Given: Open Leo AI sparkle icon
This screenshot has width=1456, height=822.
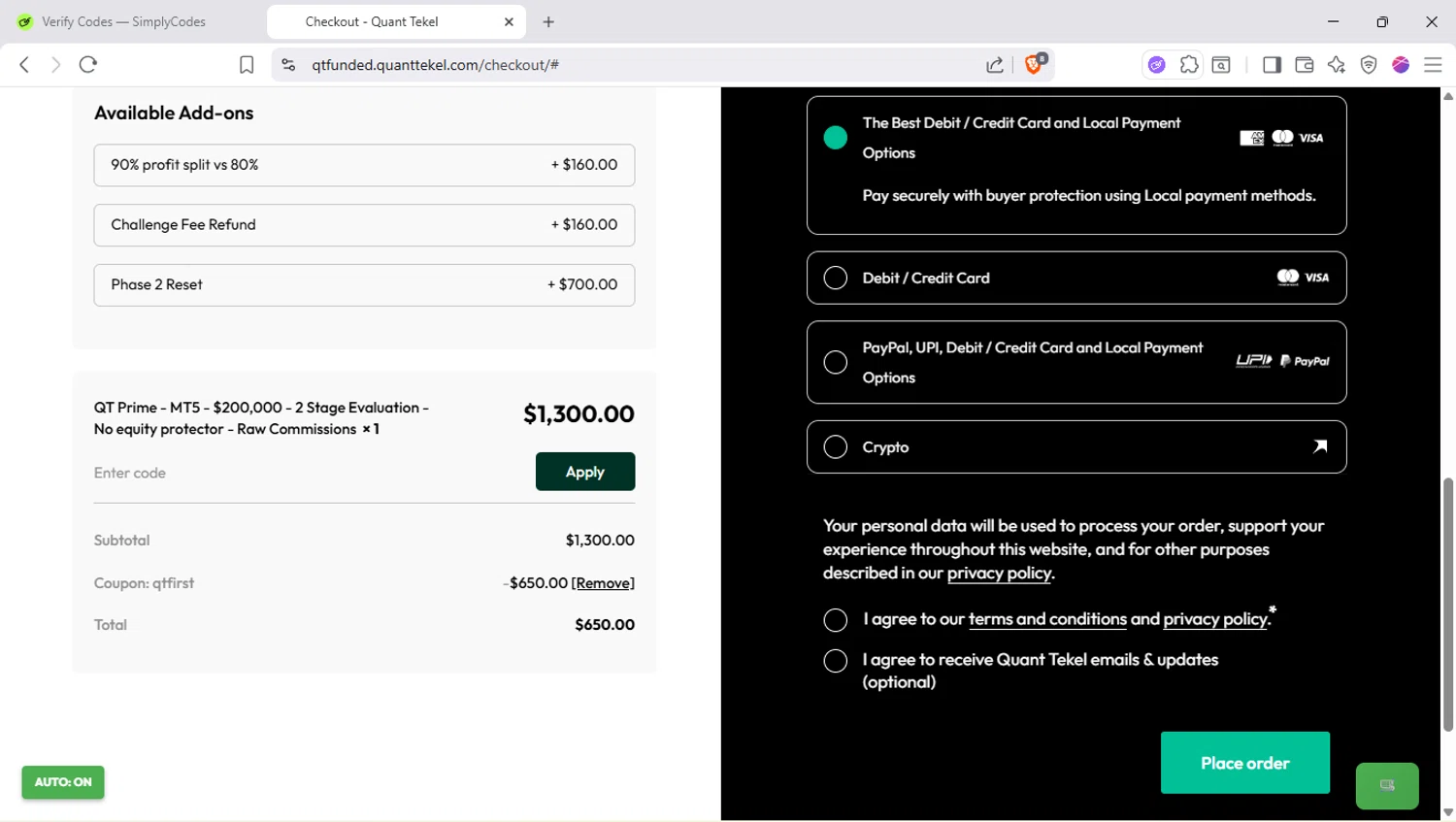Looking at the screenshot, I should click(x=1337, y=65).
